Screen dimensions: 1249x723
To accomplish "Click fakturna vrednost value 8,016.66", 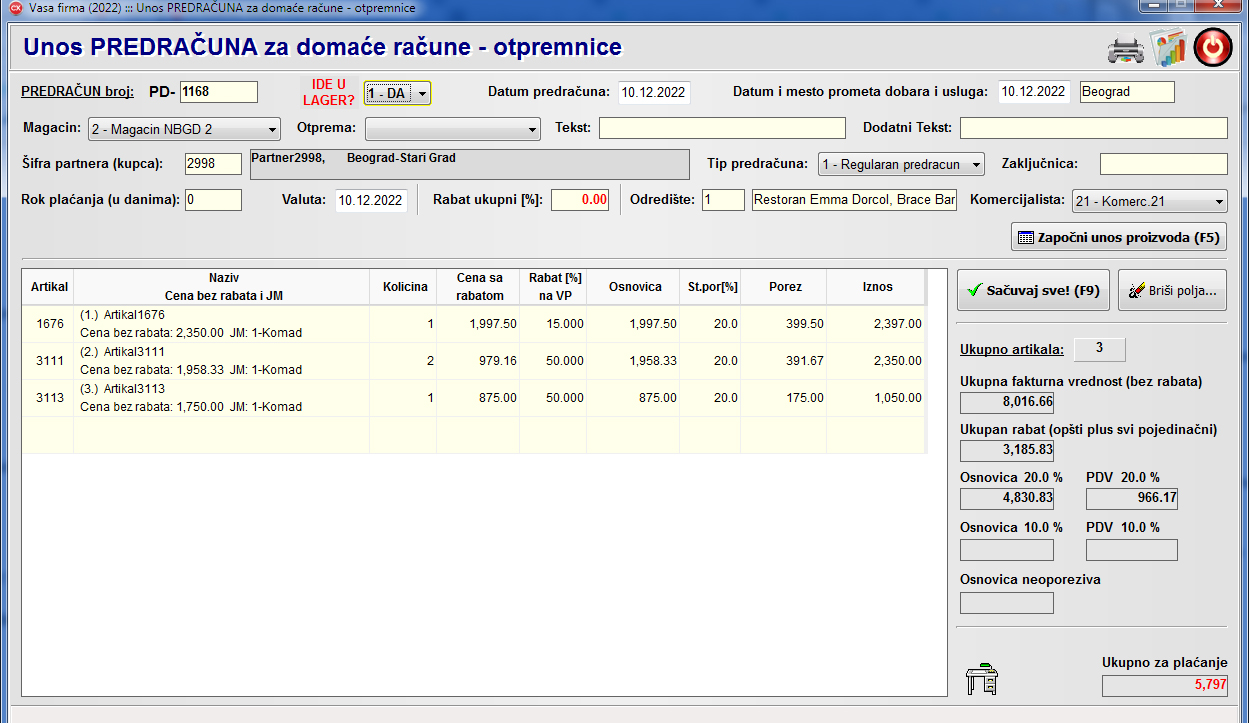I will (x=1007, y=402).
